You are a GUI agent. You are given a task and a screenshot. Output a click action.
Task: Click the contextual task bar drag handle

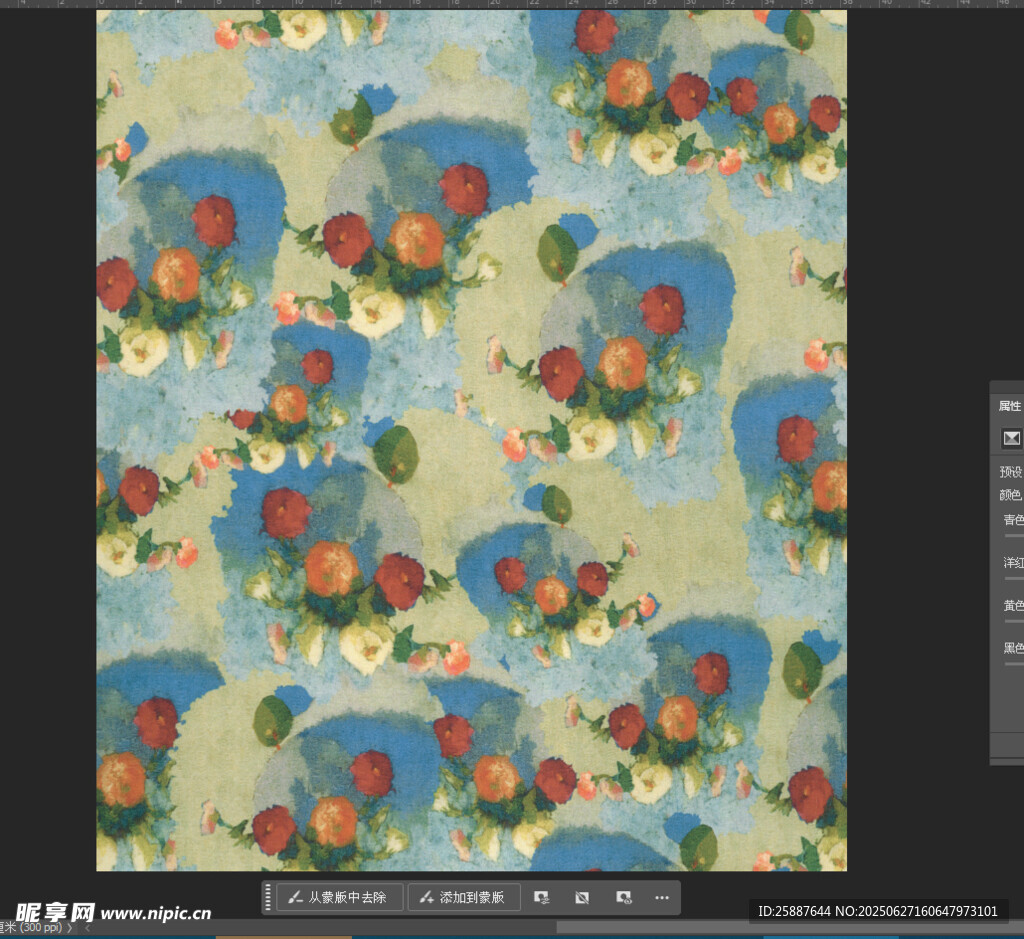[268, 897]
